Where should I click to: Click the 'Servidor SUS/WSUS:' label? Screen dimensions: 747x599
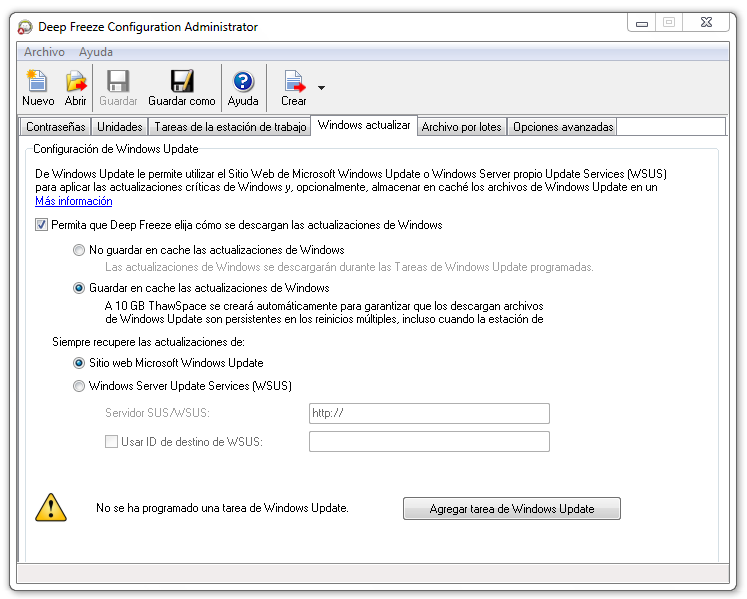coord(157,413)
